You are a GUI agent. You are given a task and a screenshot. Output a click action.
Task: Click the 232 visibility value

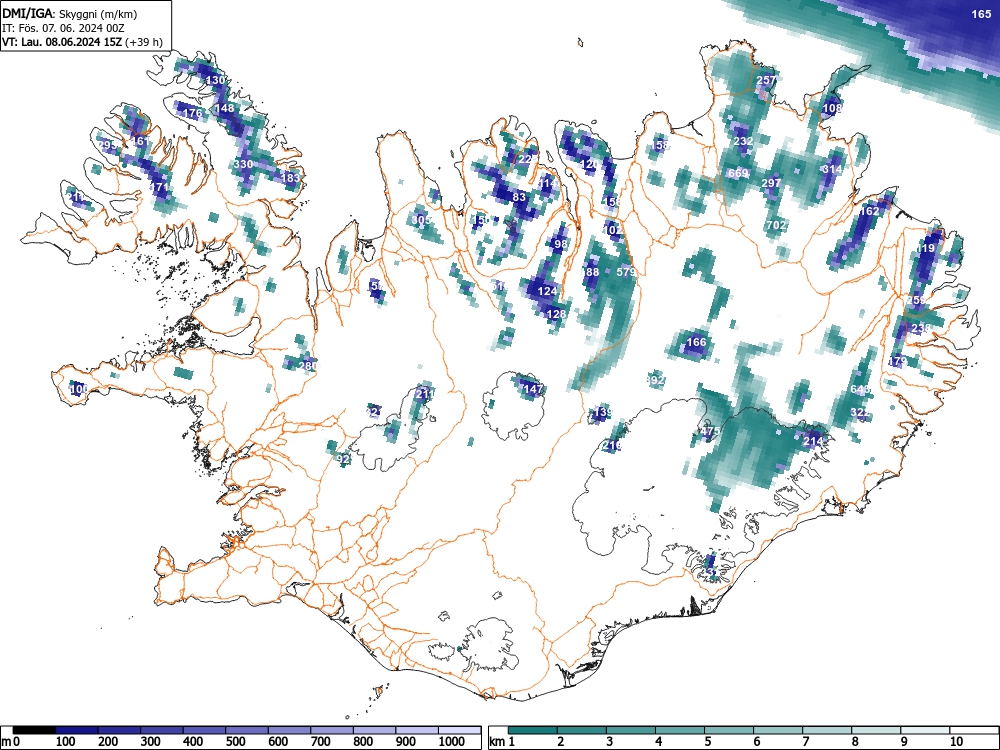tap(744, 141)
